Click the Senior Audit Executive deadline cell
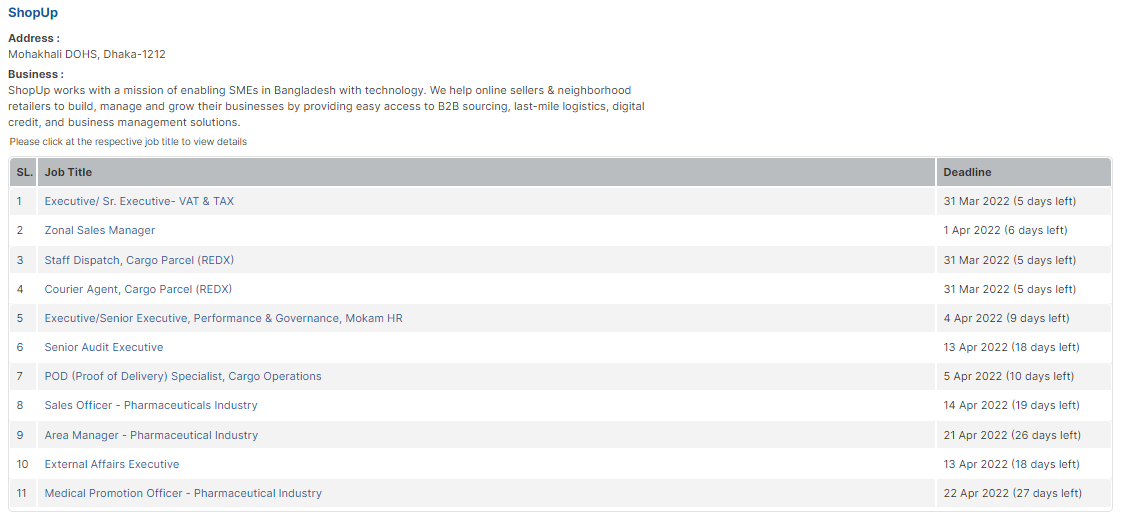This screenshot has height=520, width=1121. 1024,347
